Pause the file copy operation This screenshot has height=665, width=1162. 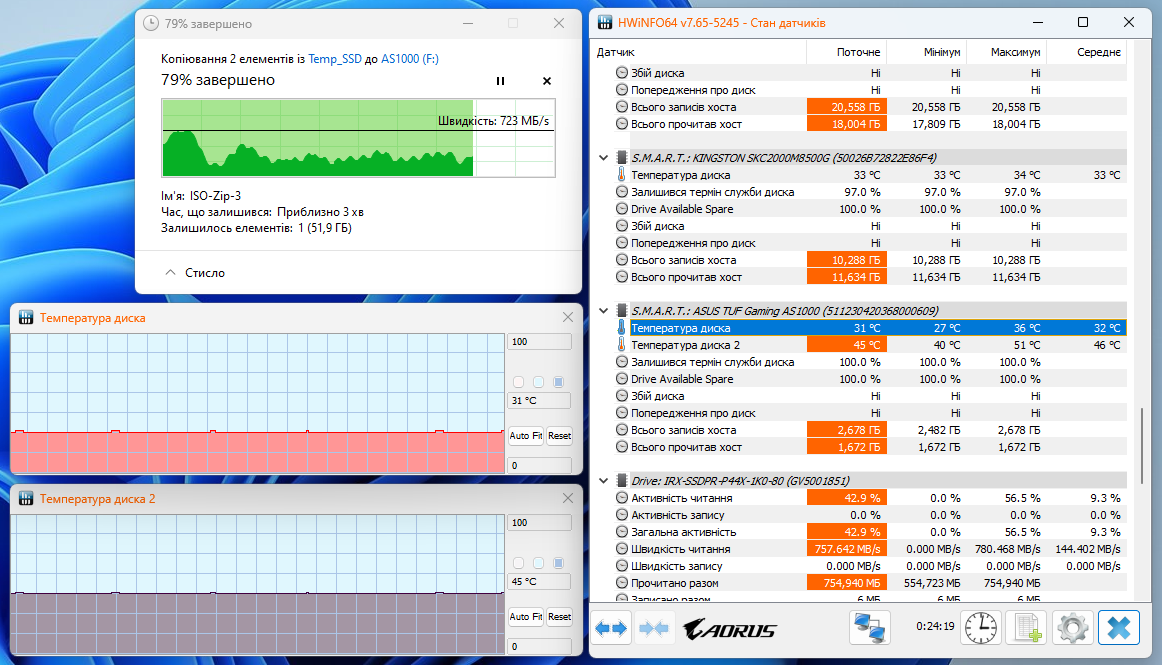[x=500, y=81]
